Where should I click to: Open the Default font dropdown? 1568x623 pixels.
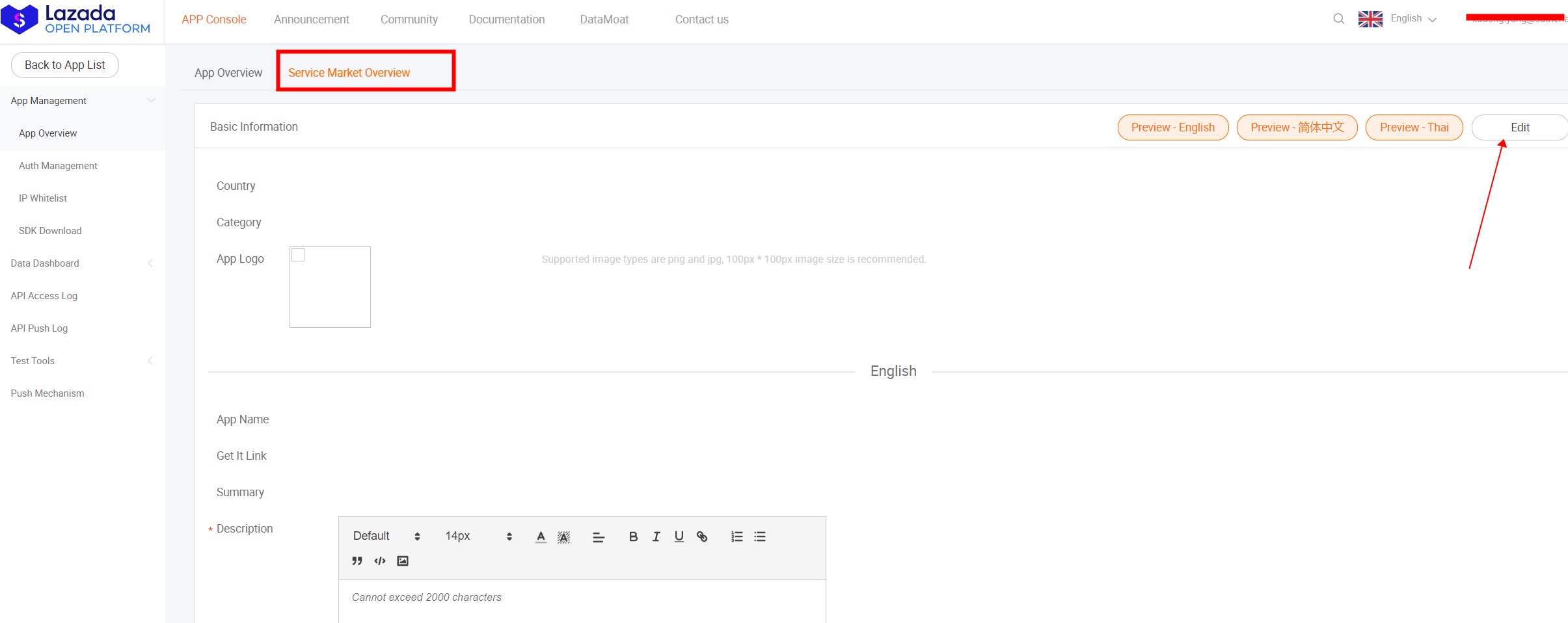(386, 536)
